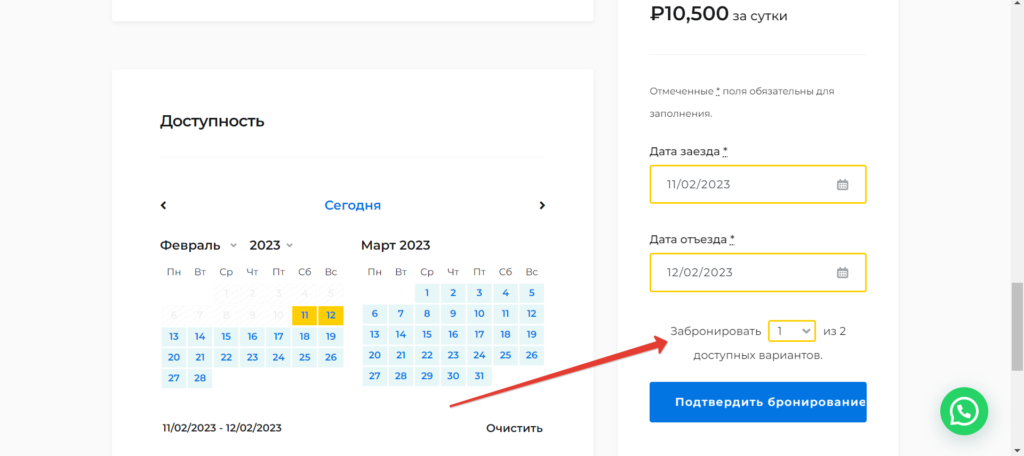This screenshot has width=1024, height=456.
Task: Select March 2 in the calendar
Action: (453, 293)
